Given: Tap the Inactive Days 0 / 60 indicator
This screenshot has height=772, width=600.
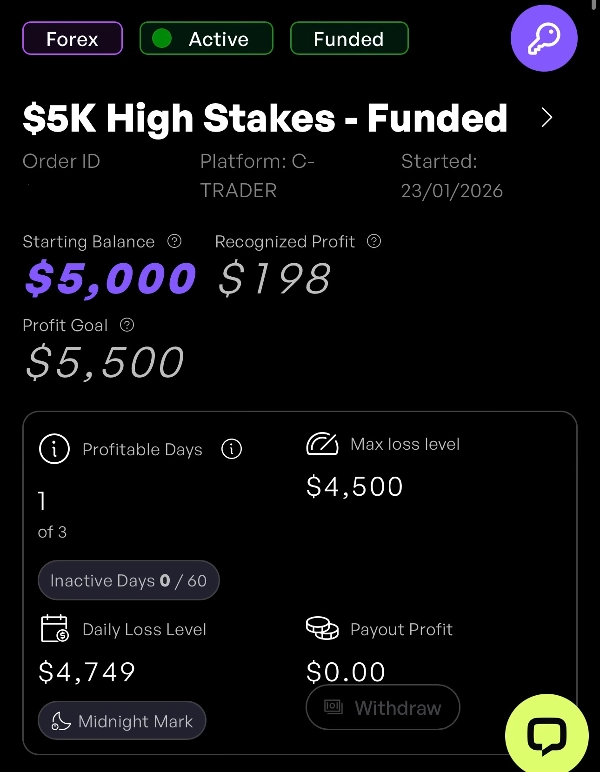Looking at the screenshot, I should pos(128,580).
